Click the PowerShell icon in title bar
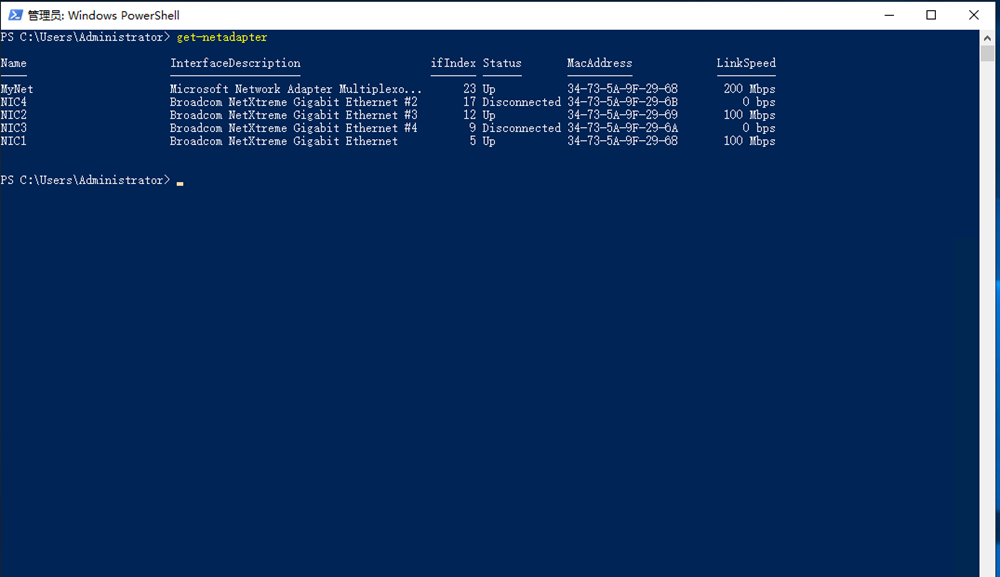Screen dimensions: 1000x577 (x=16, y=15)
